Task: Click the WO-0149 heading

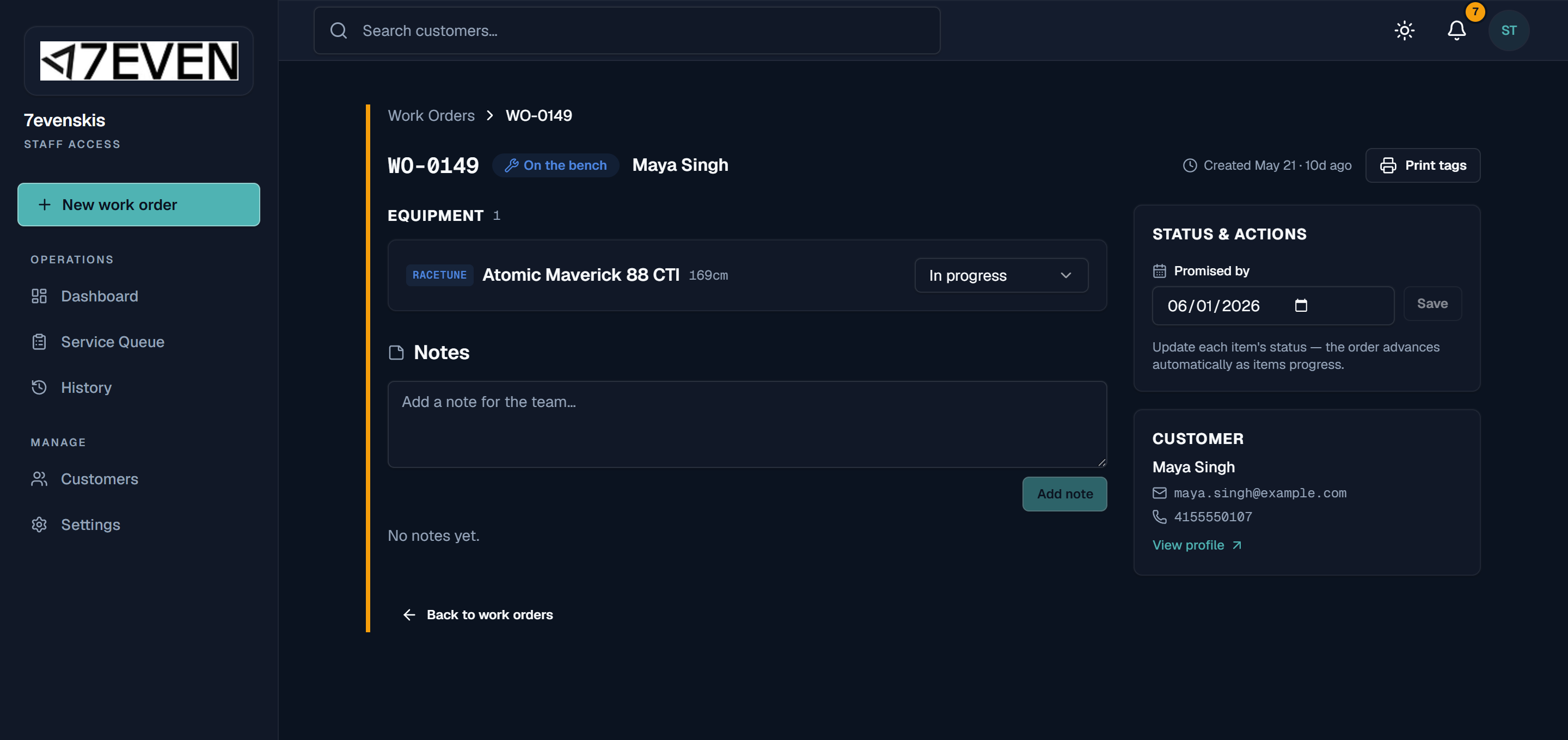Action: [433, 165]
